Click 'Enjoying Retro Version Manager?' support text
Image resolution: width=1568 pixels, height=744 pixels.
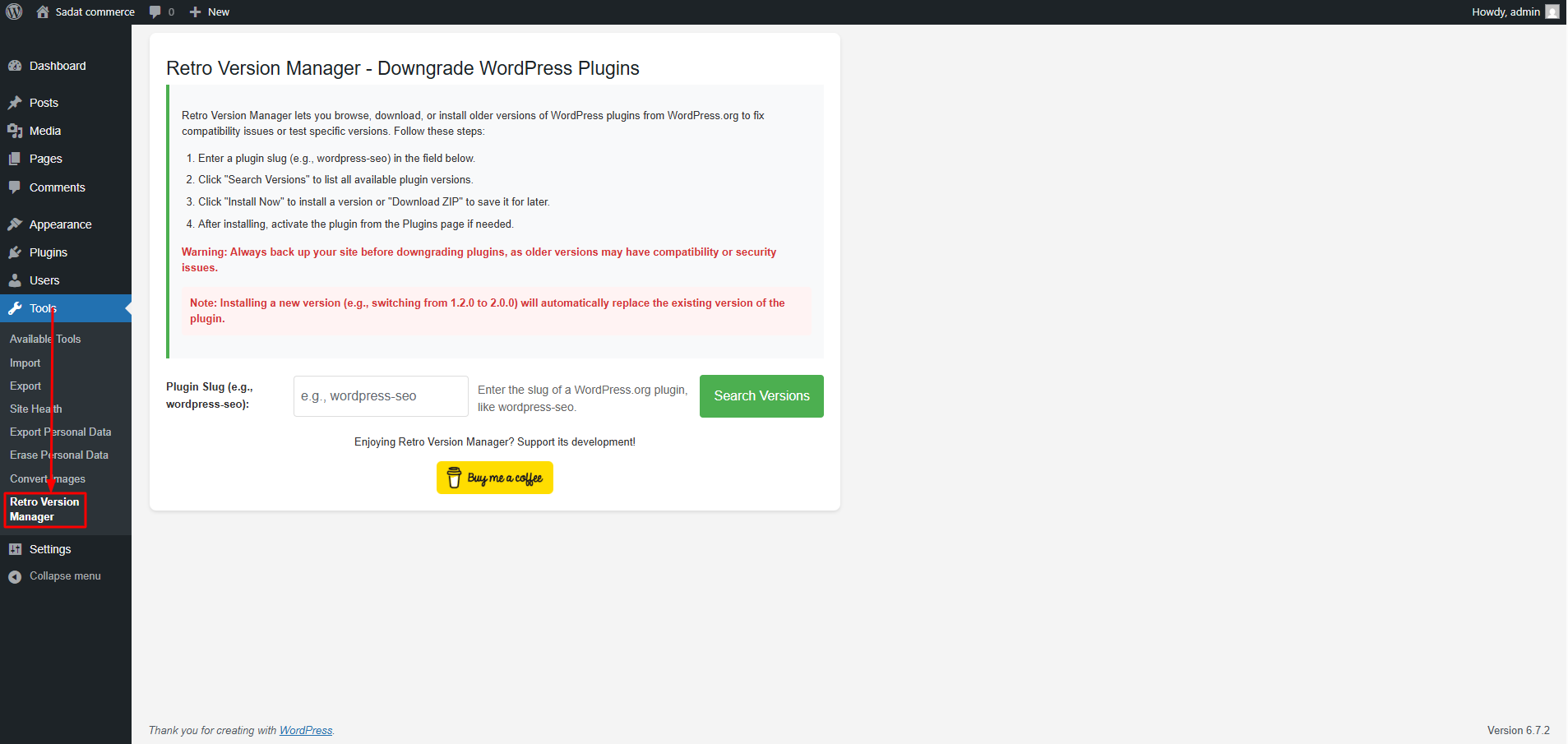click(x=495, y=441)
